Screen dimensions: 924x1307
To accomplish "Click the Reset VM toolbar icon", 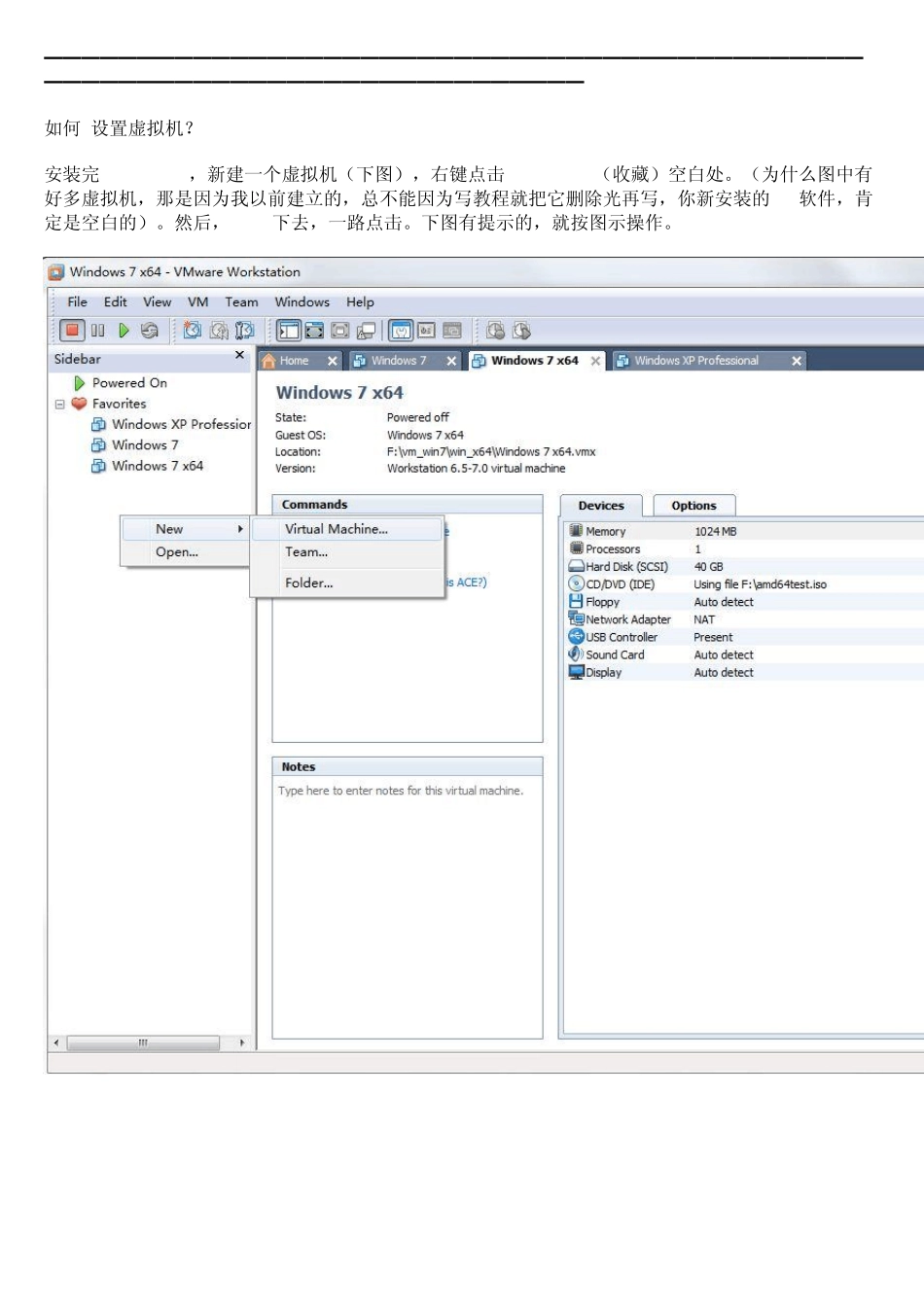I will pyautogui.click(x=149, y=331).
